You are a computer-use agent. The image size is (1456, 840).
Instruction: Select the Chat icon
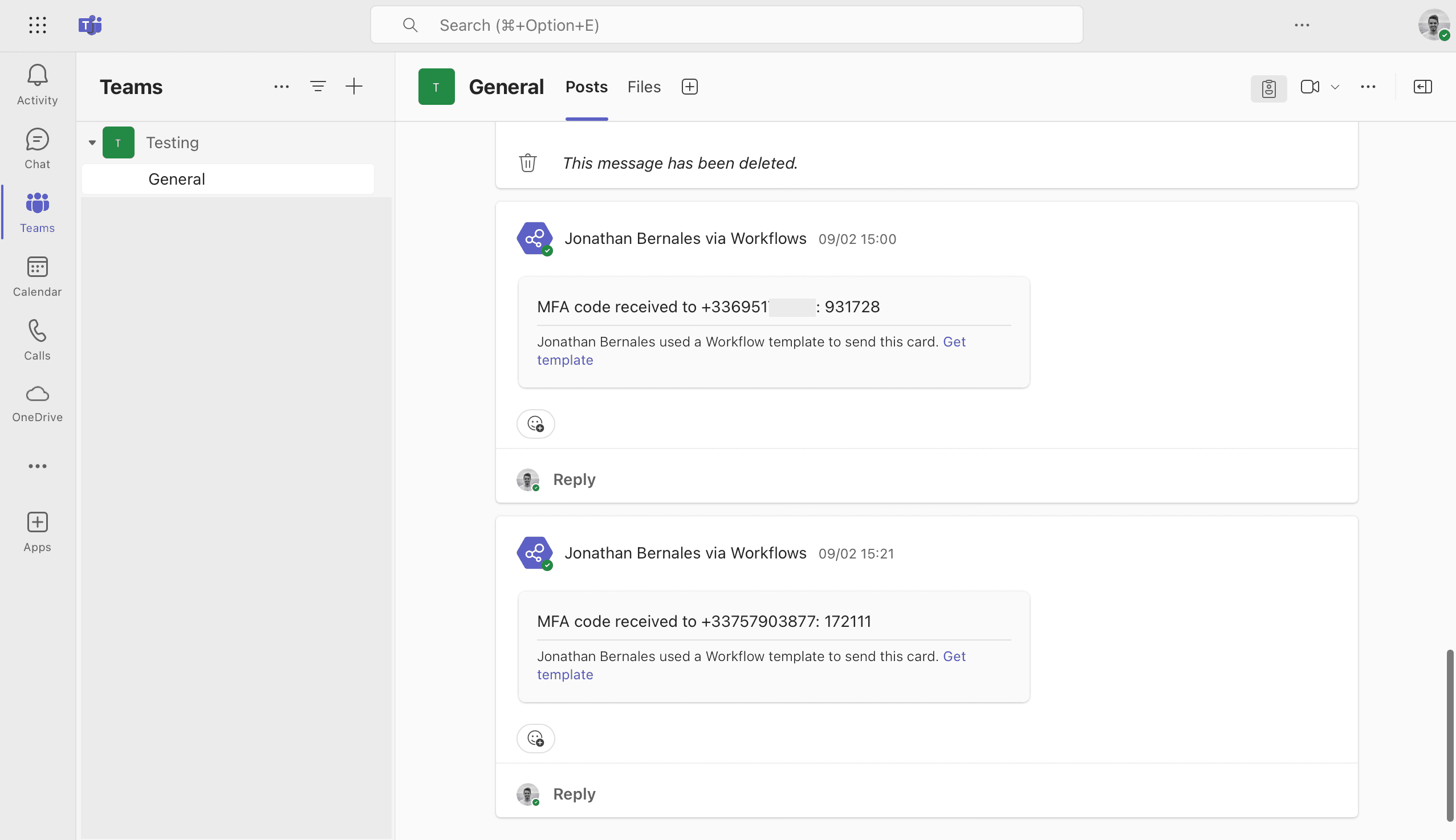(x=36, y=148)
